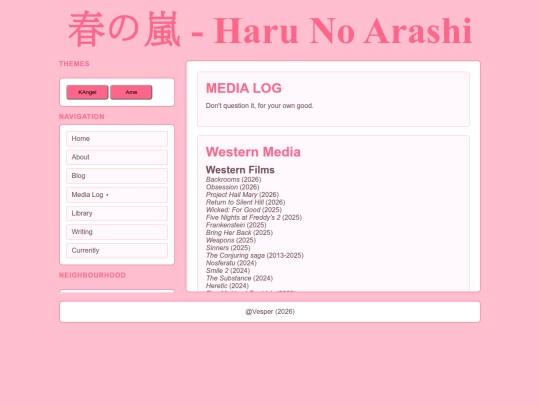Viewport: 540px width, 405px height.
Task: Click the Bring Her Back entry
Action: [239, 232]
